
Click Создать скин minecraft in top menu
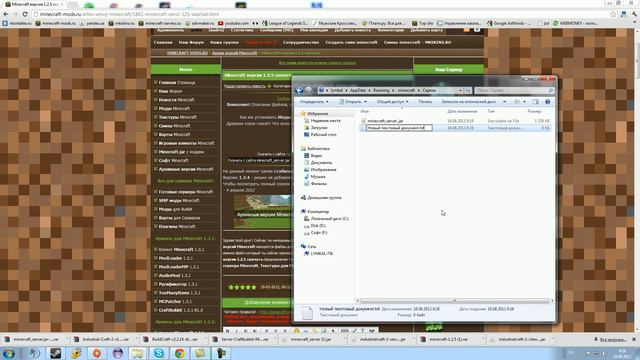click(351, 42)
